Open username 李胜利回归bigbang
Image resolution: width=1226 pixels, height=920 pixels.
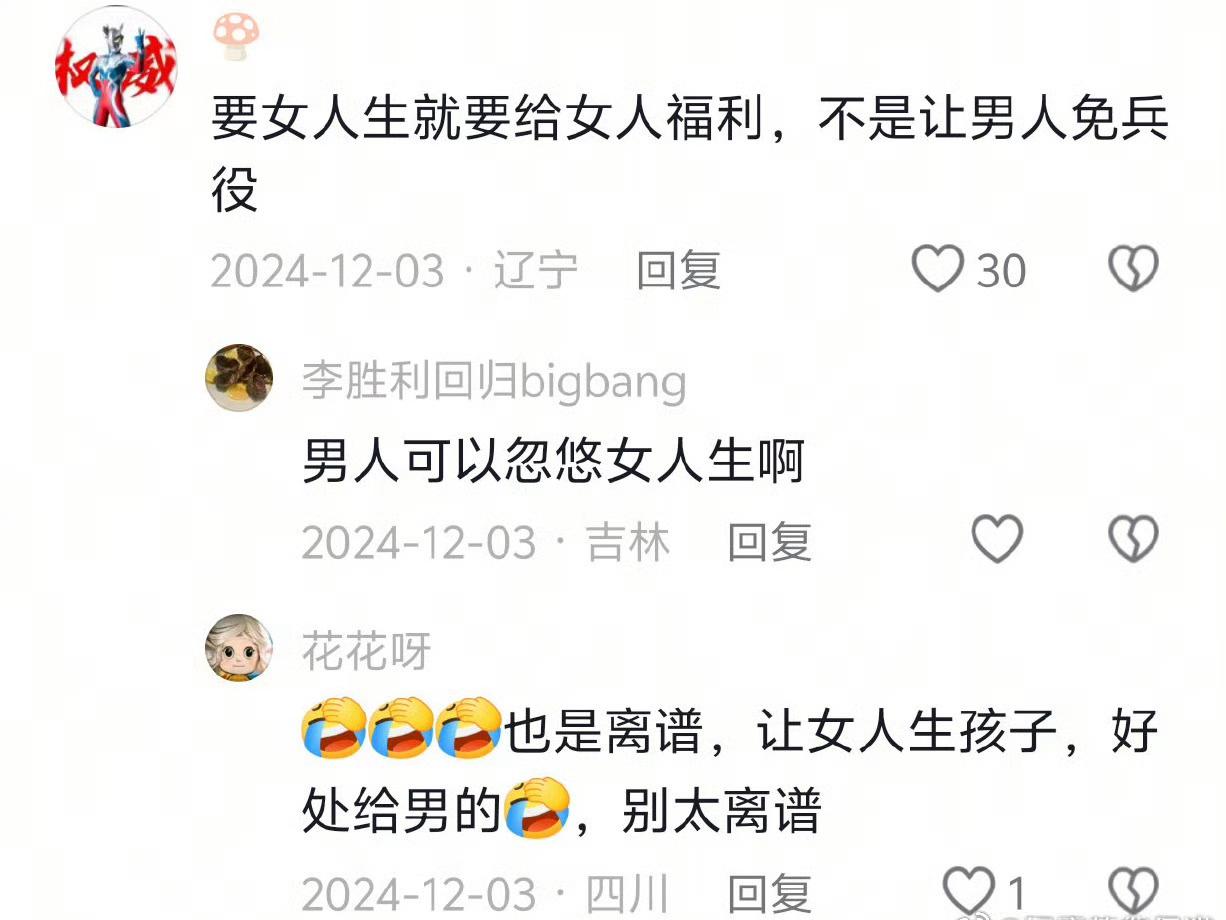(x=495, y=382)
